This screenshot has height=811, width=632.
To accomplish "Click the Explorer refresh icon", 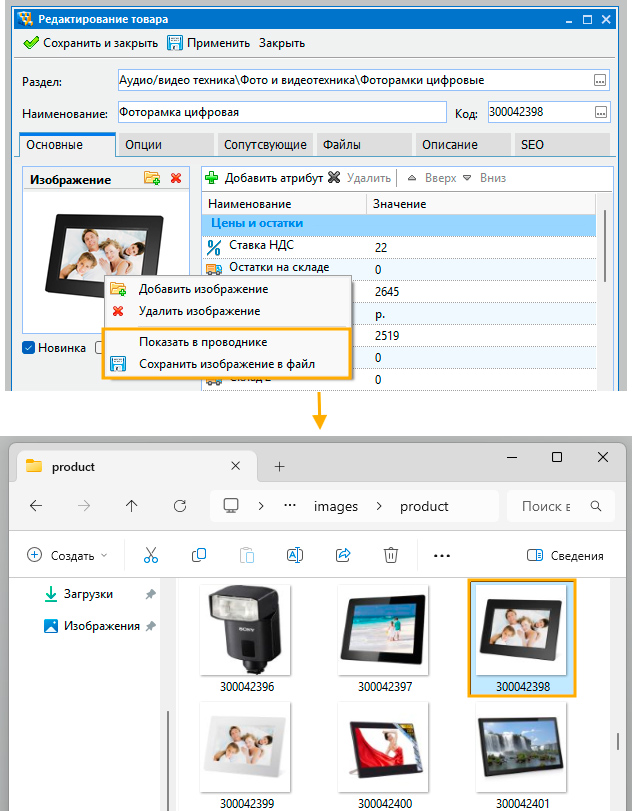I will (179, 506).
